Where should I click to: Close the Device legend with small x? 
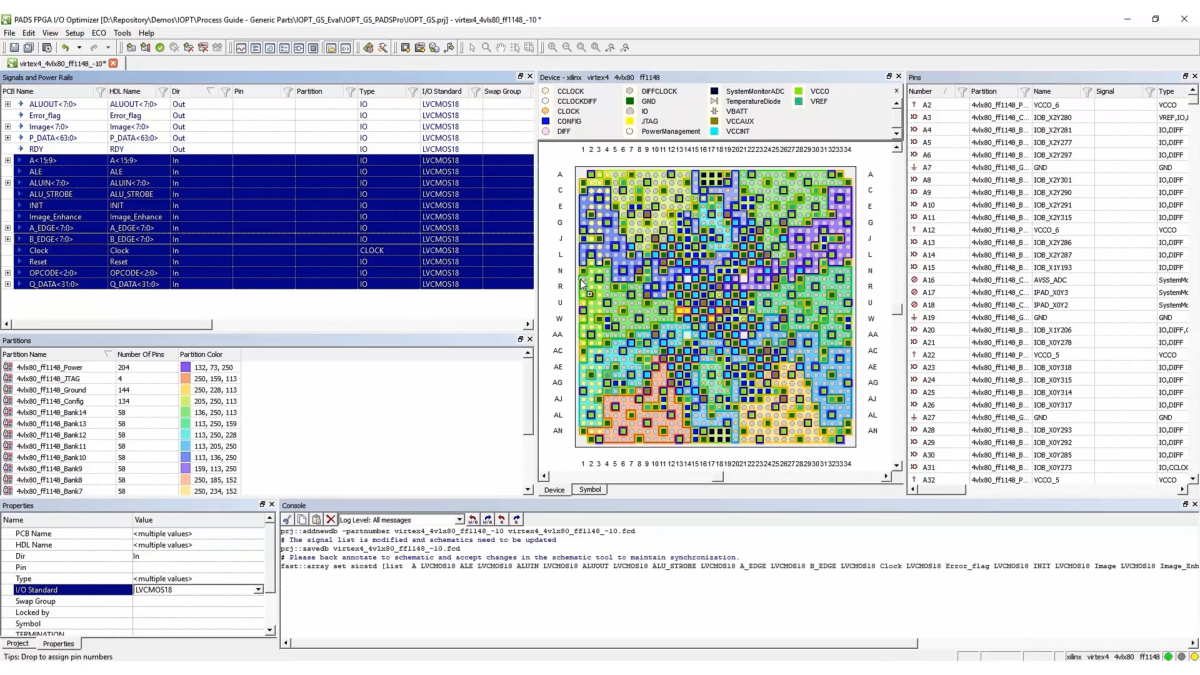point(896,91)
